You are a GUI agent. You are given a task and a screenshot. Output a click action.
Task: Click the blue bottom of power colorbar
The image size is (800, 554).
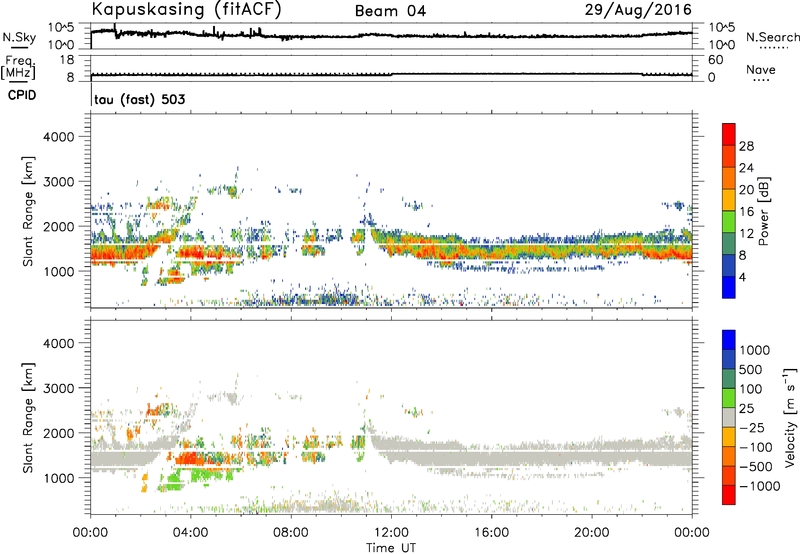[x=729, y=287]
